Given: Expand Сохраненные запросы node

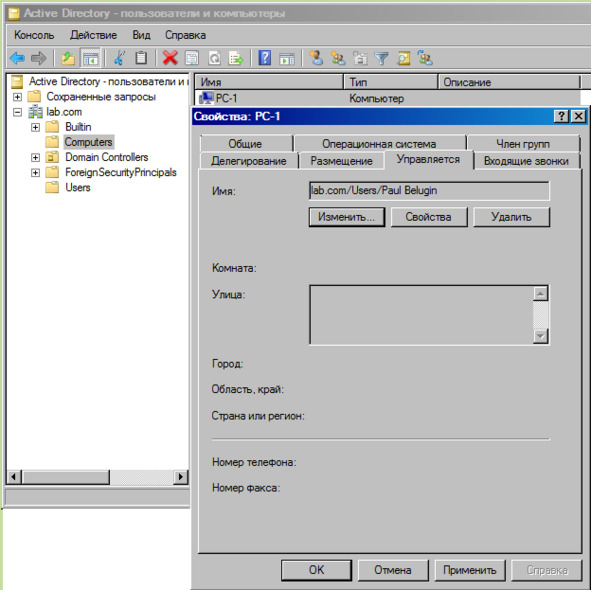Looking at the screenshot, I should click(17, 97).
